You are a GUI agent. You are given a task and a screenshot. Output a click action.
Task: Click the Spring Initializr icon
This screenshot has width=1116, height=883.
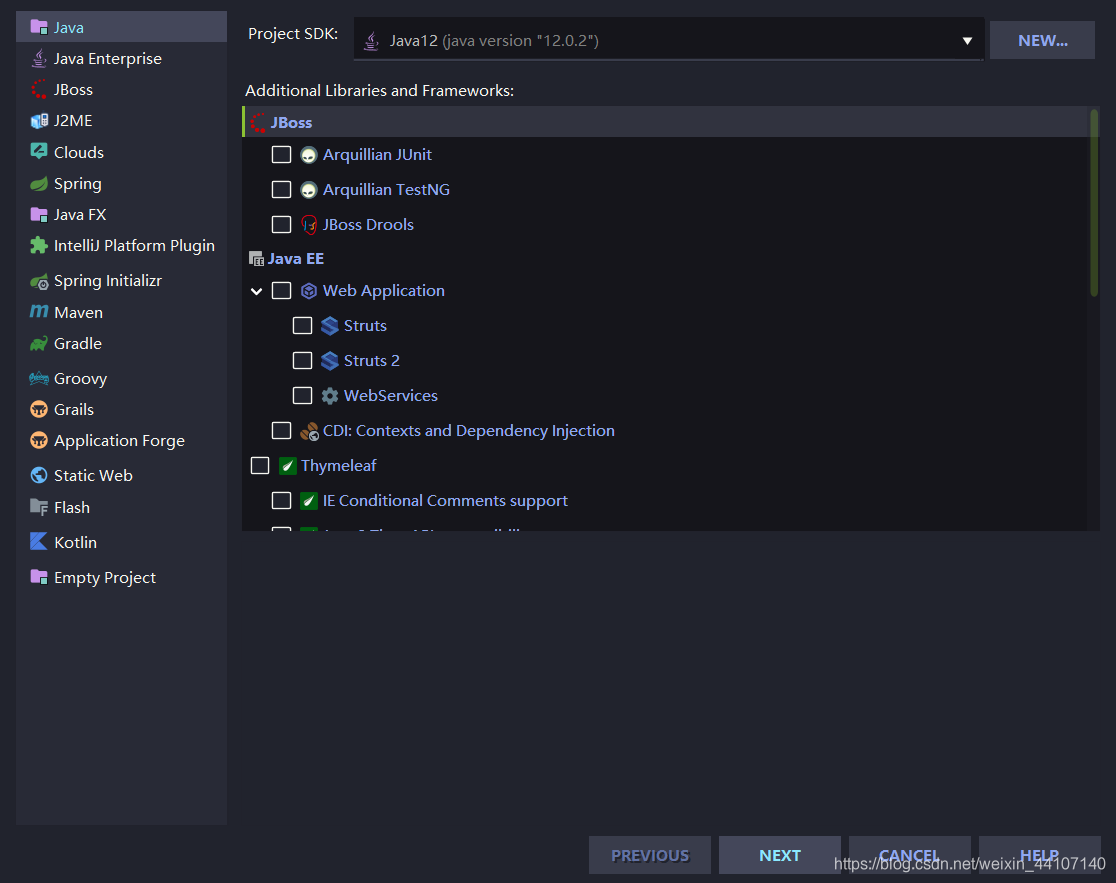[39, 282]
